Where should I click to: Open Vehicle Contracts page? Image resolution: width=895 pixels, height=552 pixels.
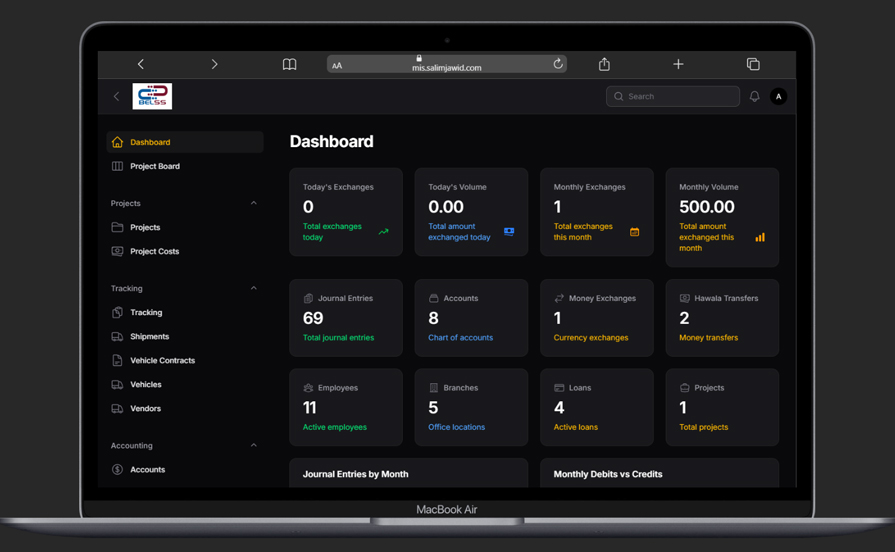[162, 360]
